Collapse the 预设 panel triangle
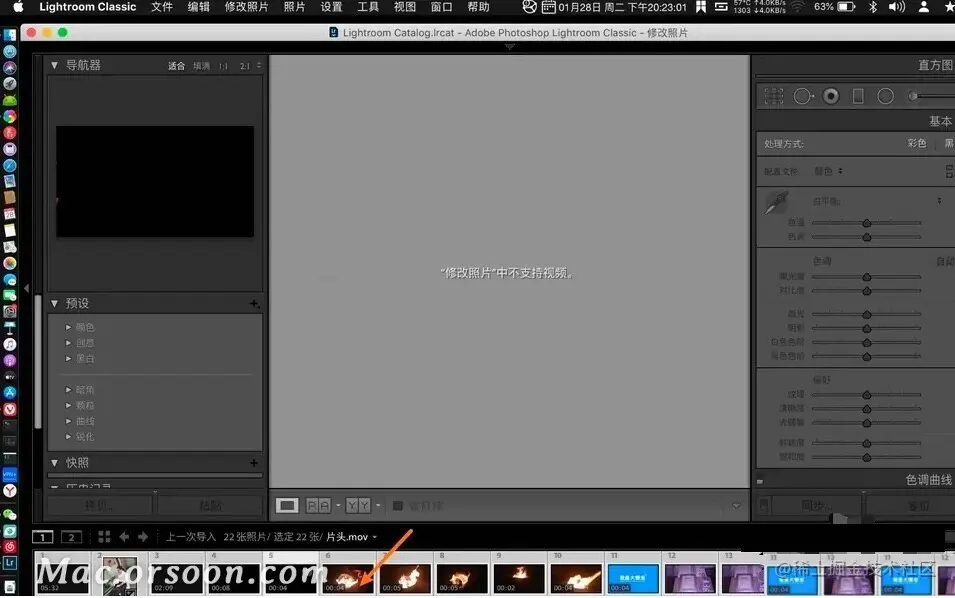955x598 pixels. [54, 303]
